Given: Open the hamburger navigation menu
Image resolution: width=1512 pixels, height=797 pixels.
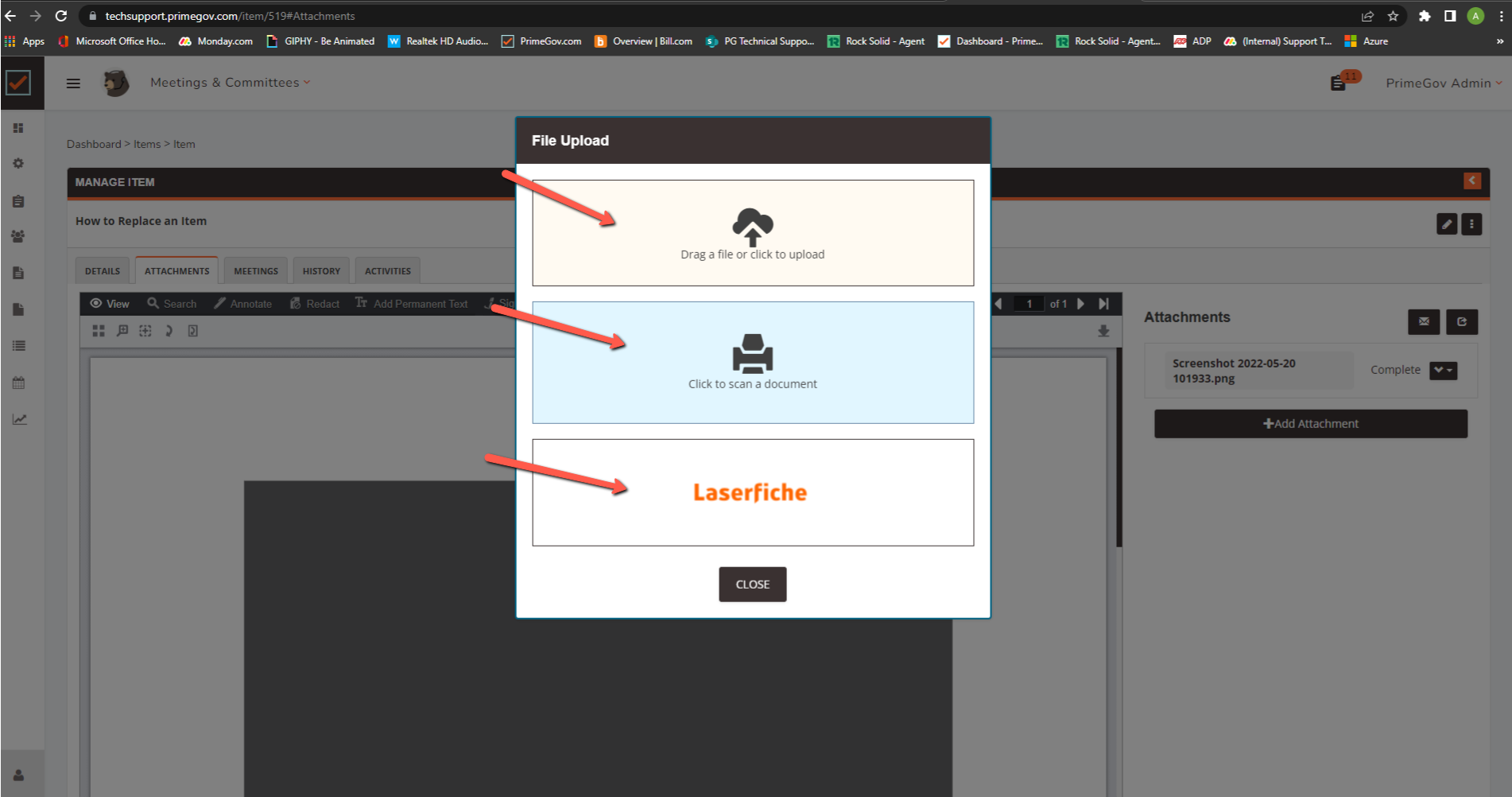Looking at the screenshot, I should click(x=73, y=83).
